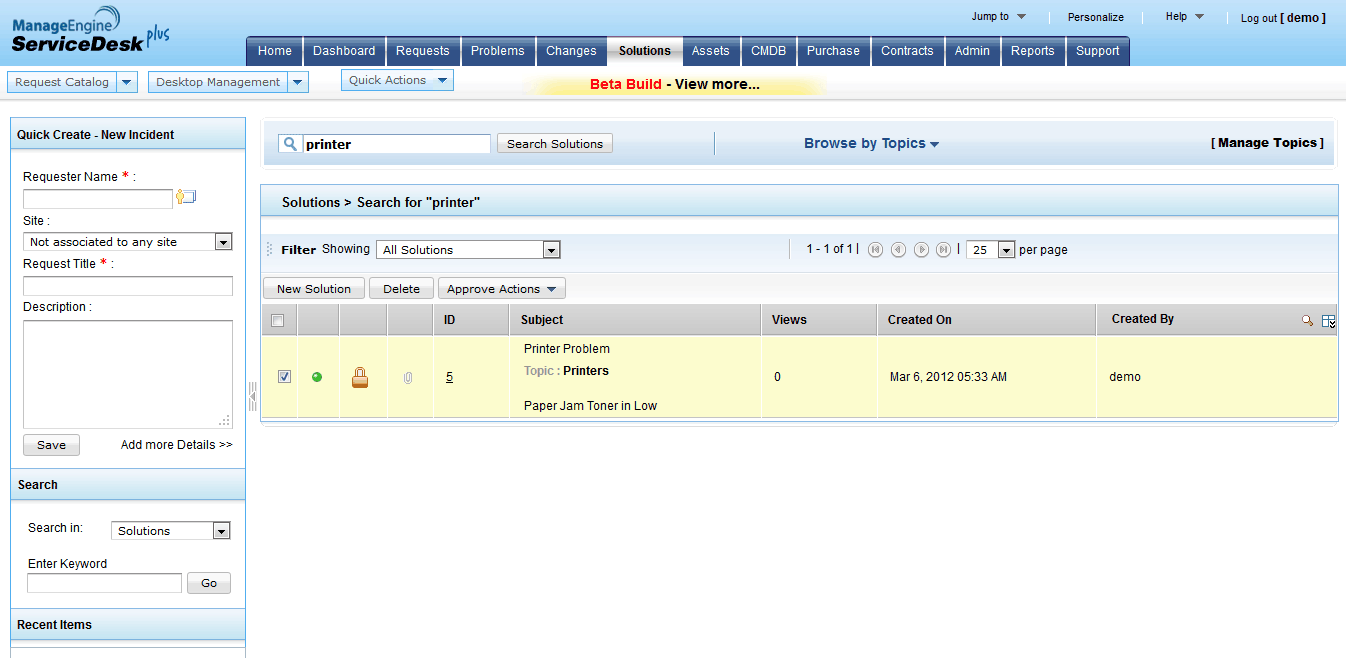Open the Request Catalog dropdown arrow
The height and width of the screenshot is (658, 1346).
[127, 82]
